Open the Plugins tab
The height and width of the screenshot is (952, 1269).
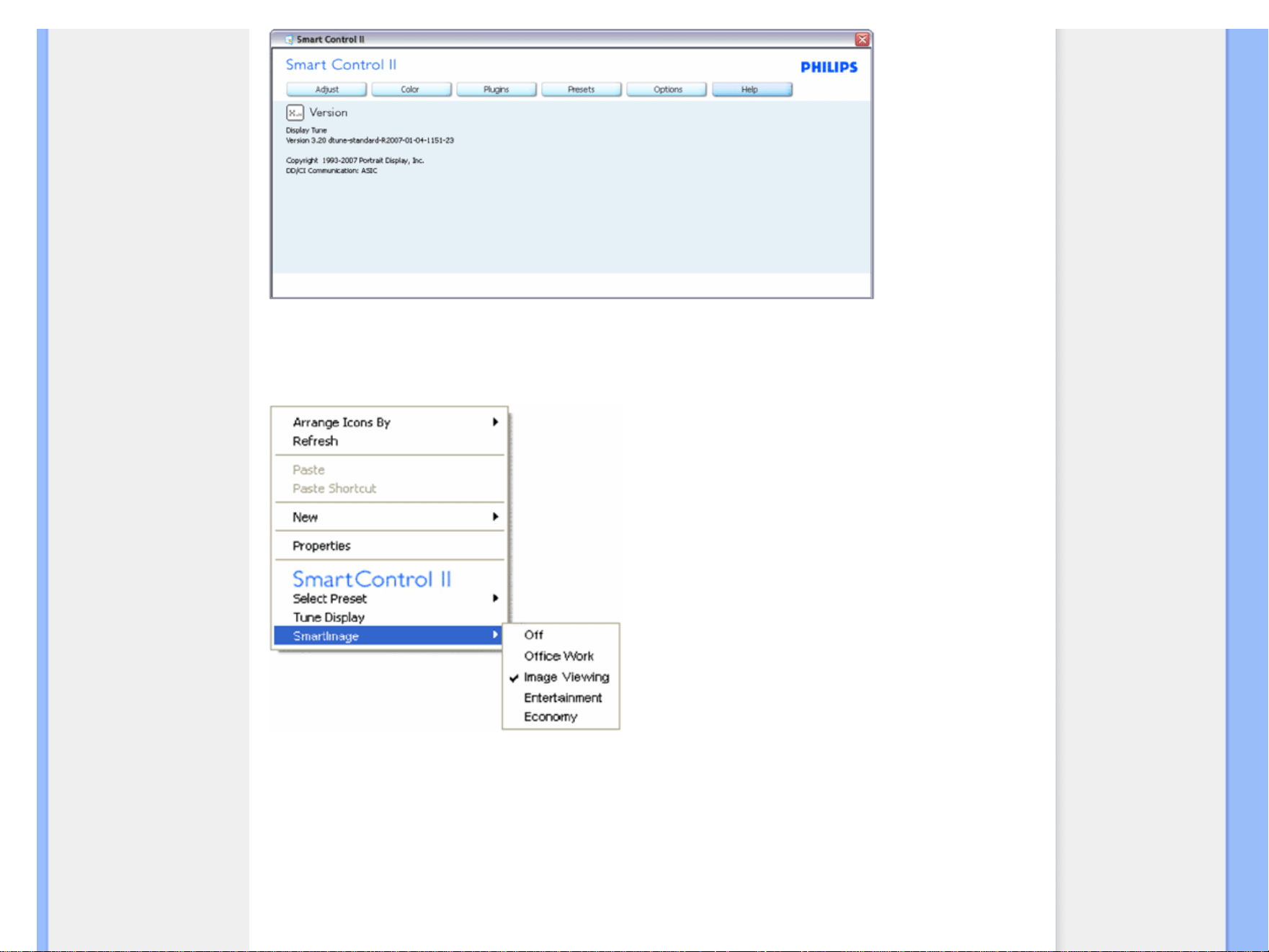pyautogui.click(x=496, y=89)
